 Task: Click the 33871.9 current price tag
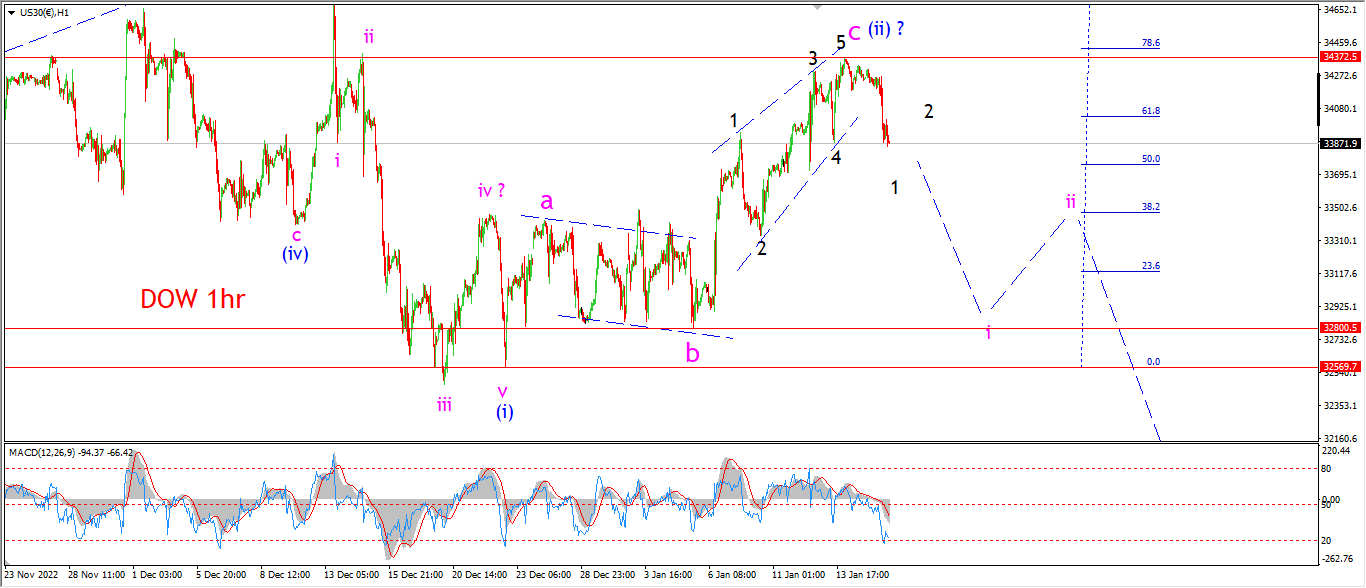point(1340,143)
